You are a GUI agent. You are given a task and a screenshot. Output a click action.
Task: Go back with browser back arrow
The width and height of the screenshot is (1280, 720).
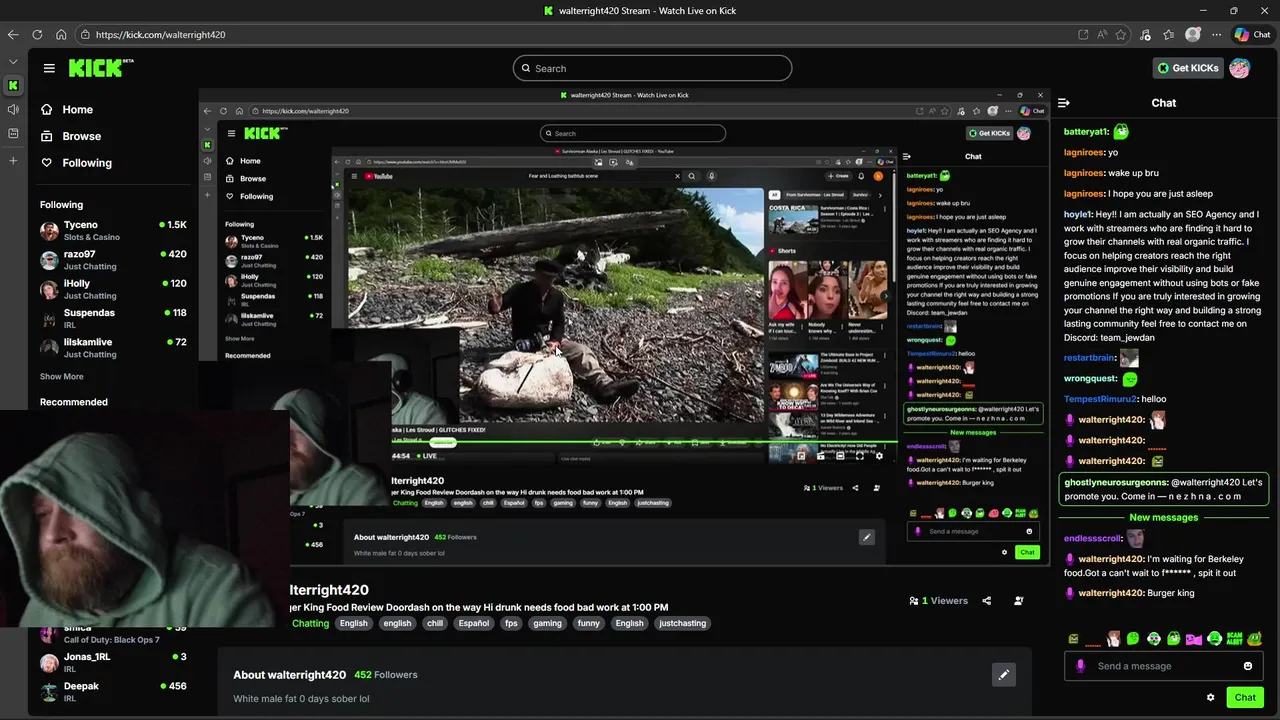click(13, 34)
